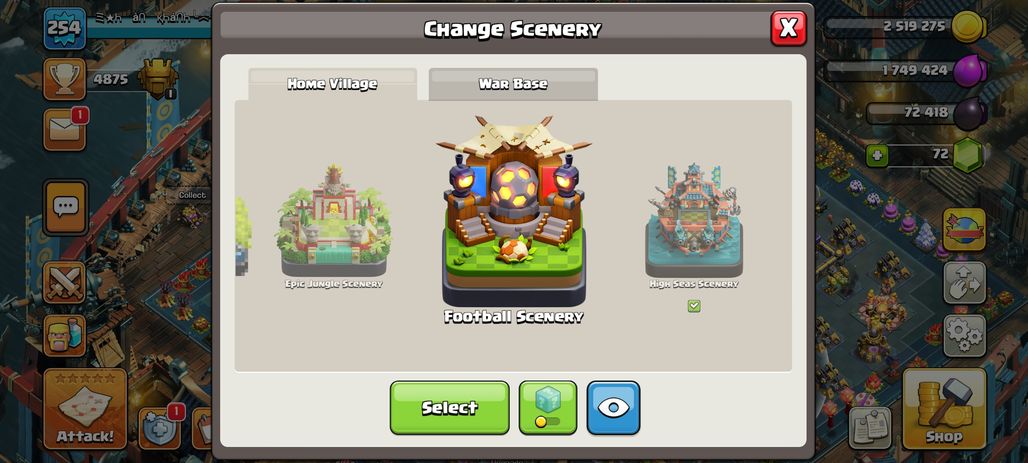Switch to the Home Village tab
1028x463 pixels.
[x=332, y=84]
